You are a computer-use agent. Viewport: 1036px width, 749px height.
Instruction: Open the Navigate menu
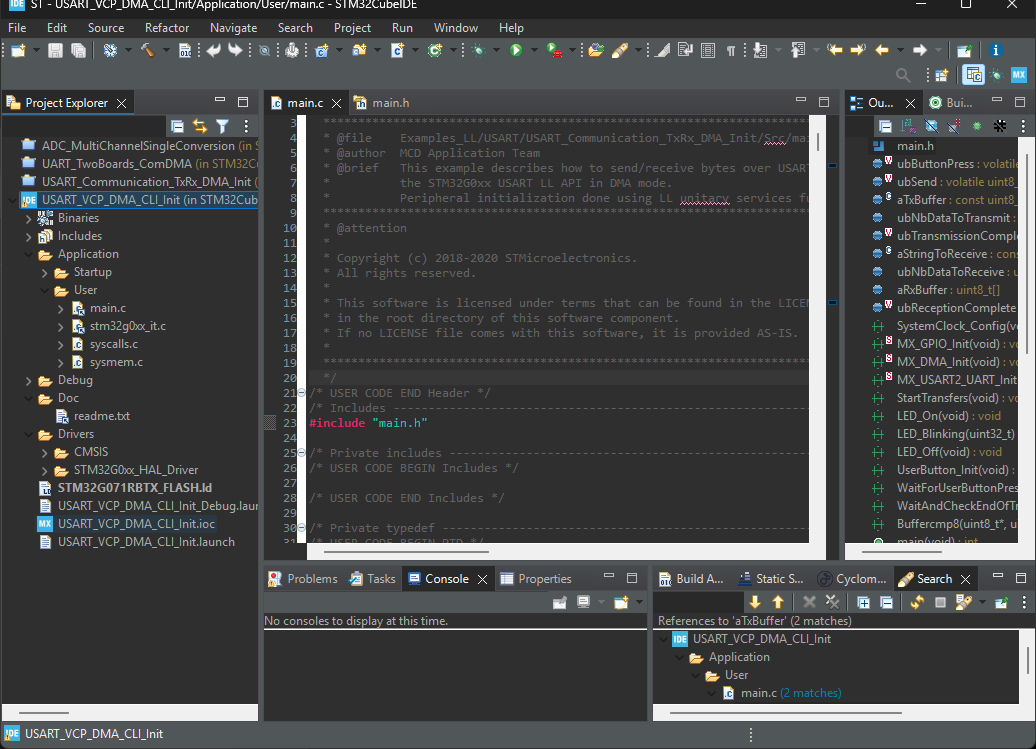tap(233, 27)
